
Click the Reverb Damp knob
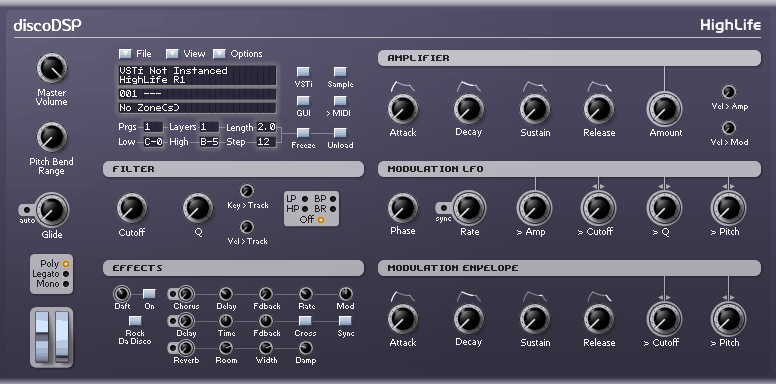coord(306,348)
